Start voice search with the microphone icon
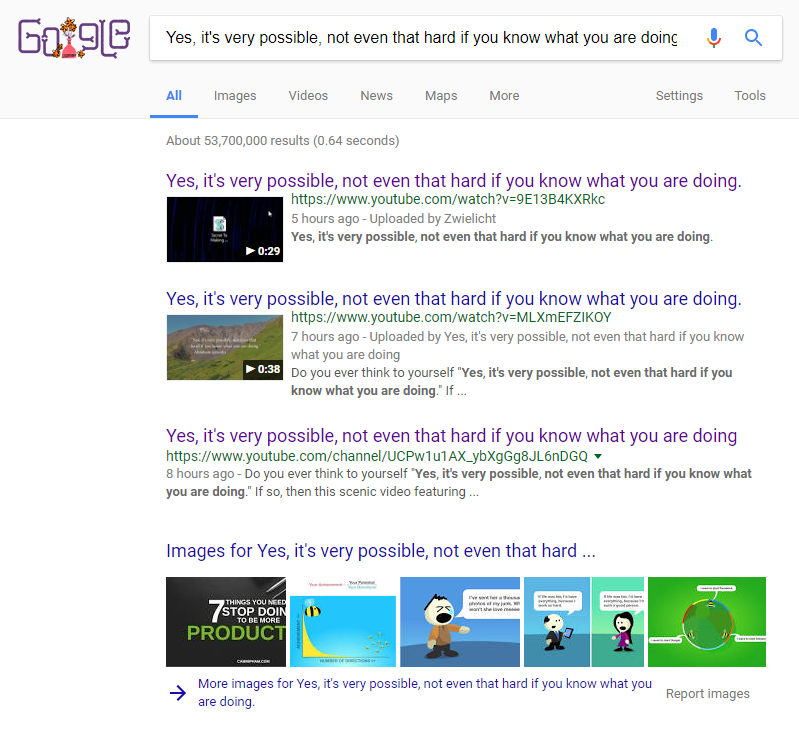 714,38
